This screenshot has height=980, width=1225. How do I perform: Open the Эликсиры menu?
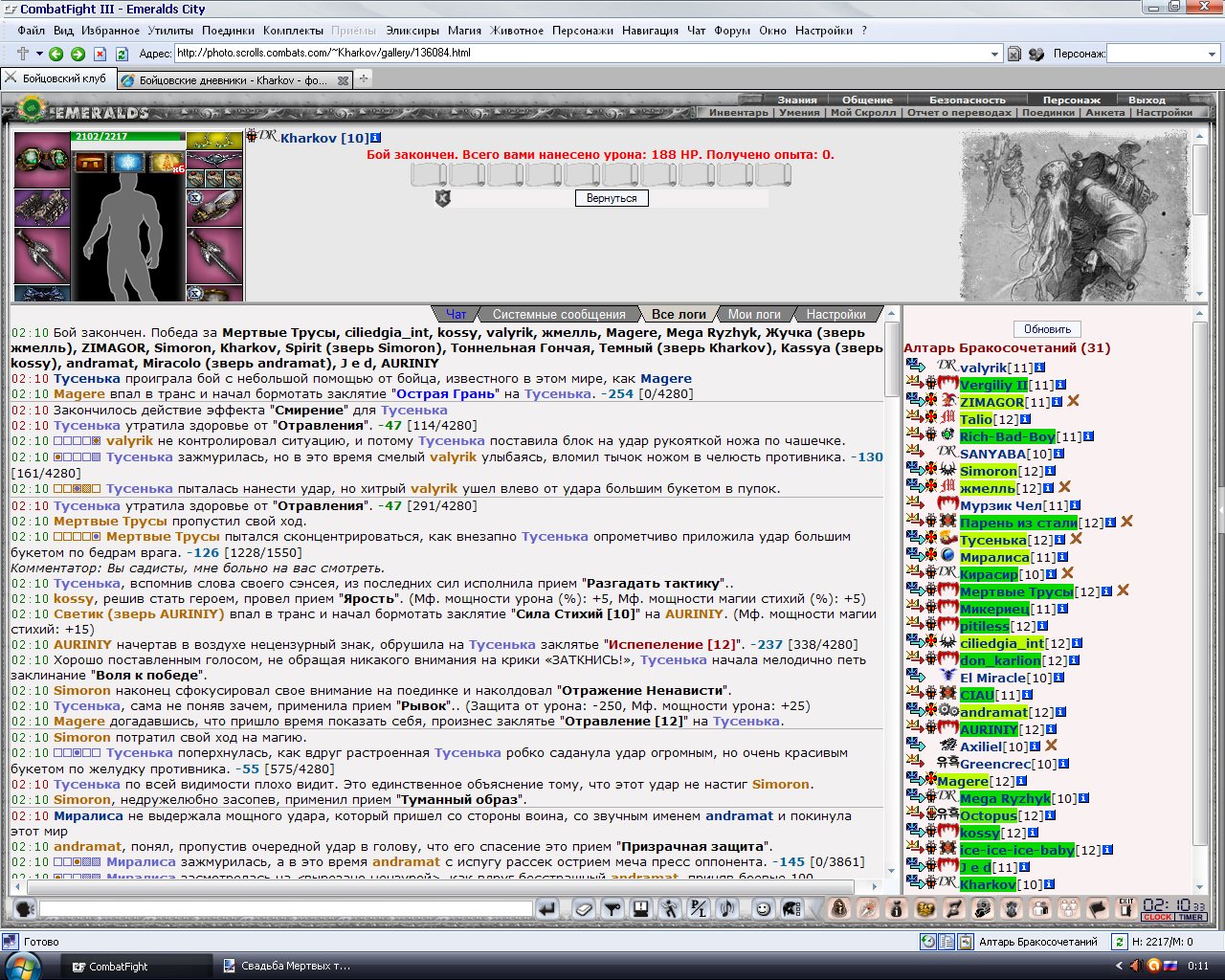tap(412, 31)
